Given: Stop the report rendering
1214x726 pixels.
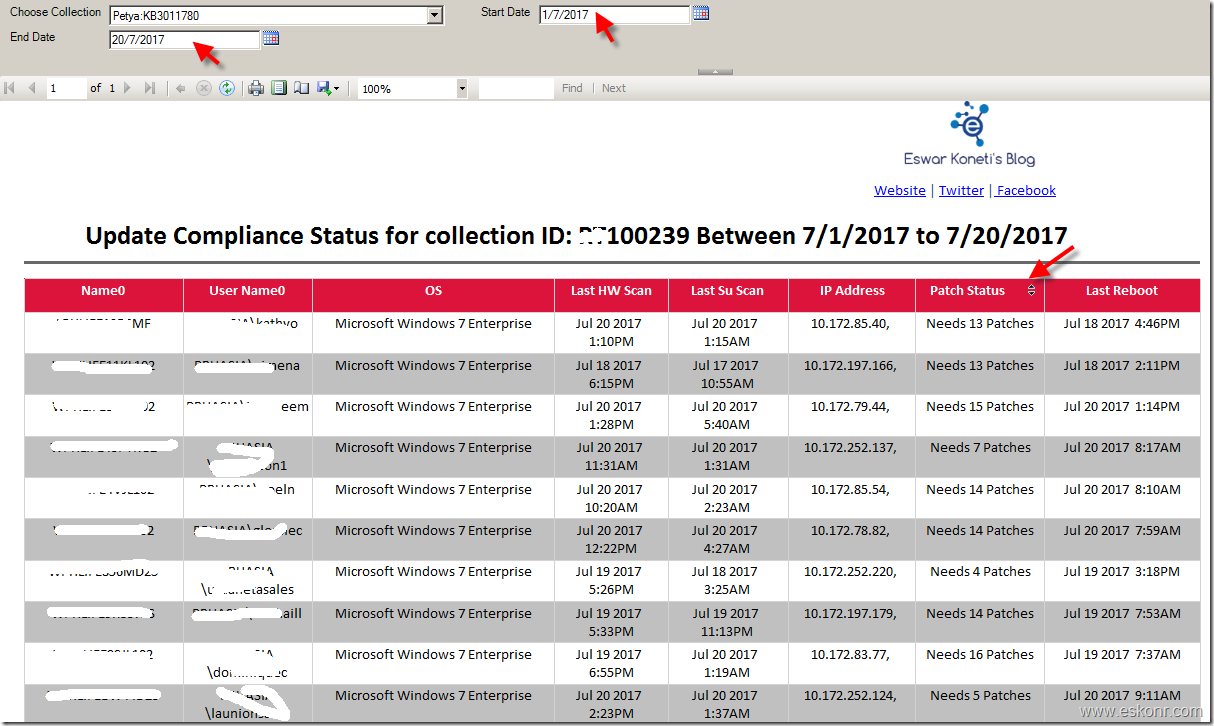Looking at the screenshot, I should click(203, 88).
